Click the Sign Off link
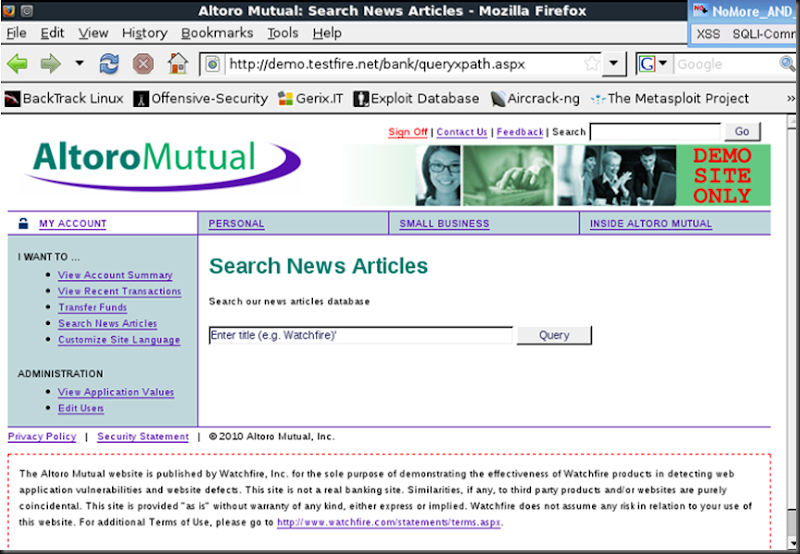800x554 pixels. 408,132
